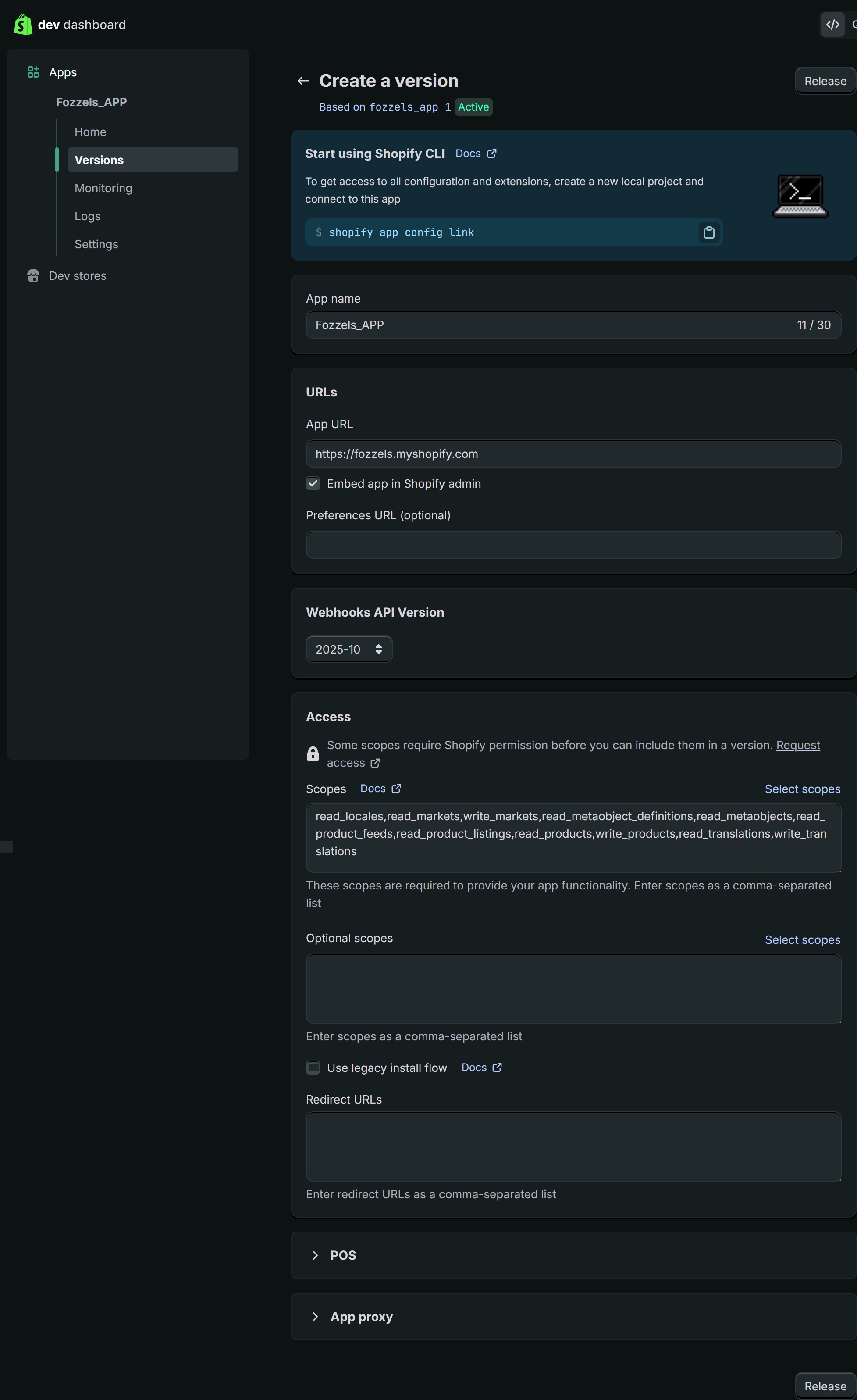Click the code brackets icon in header
Image resolution: width=857 pixels, height=1400 pixels.
(x=832, y=25)
